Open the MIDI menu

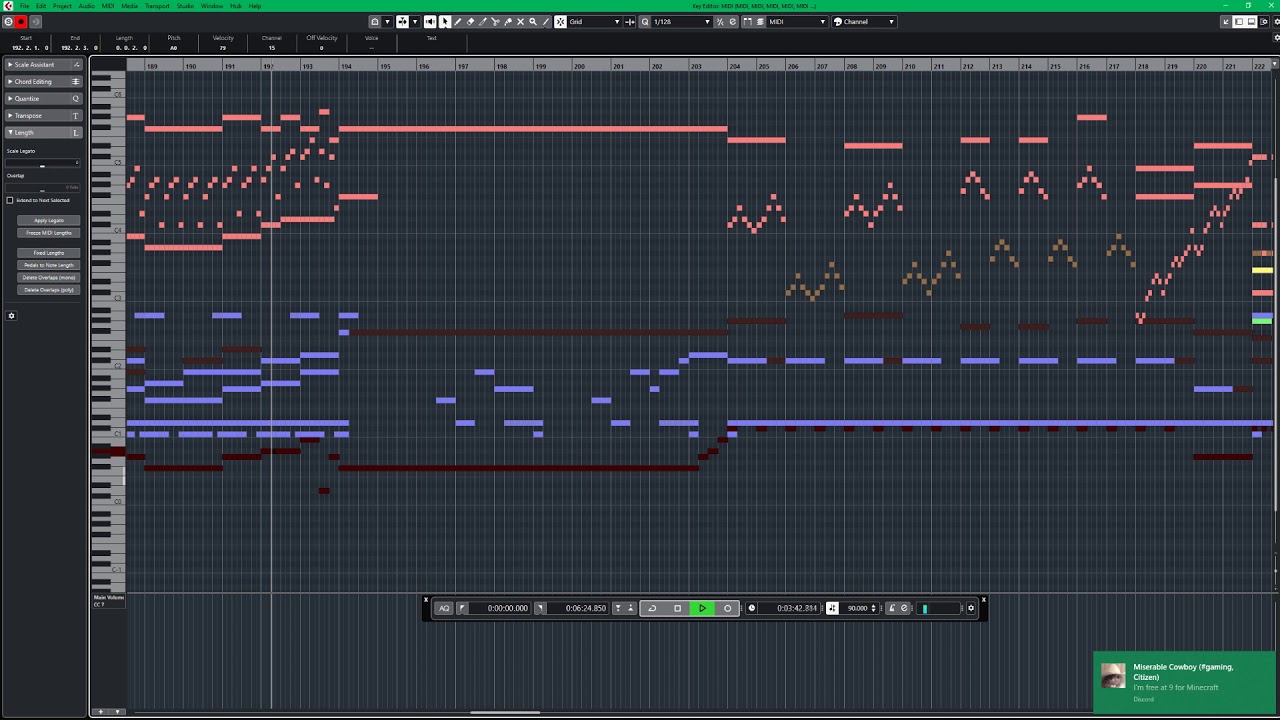(107, 6)
